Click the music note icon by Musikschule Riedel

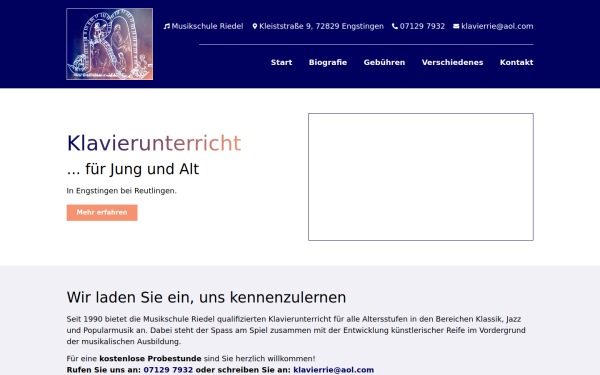[x=166, y=26]
